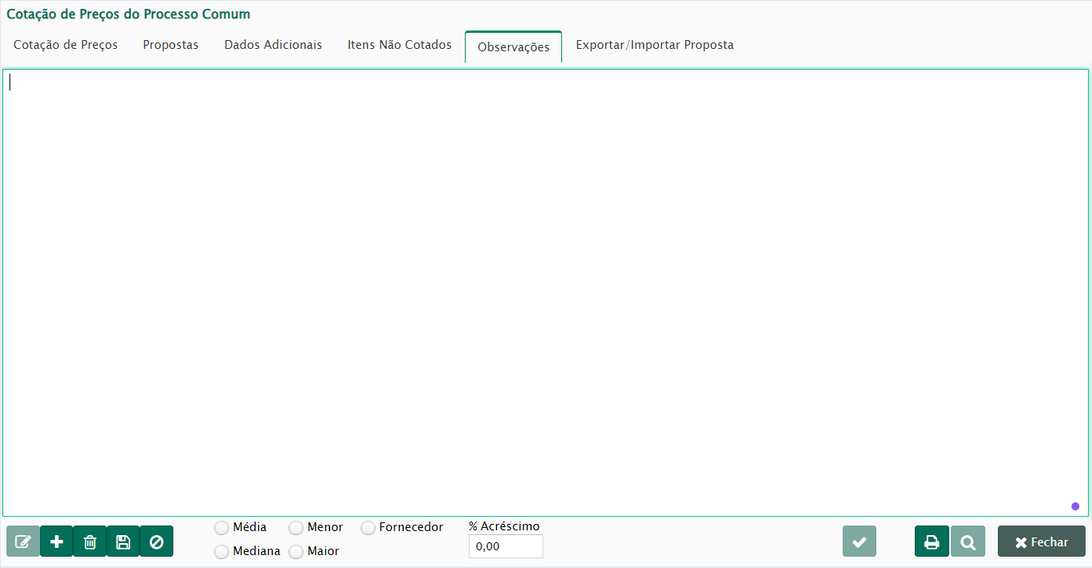Open the Propostas tab

click(x=170, y=45)
